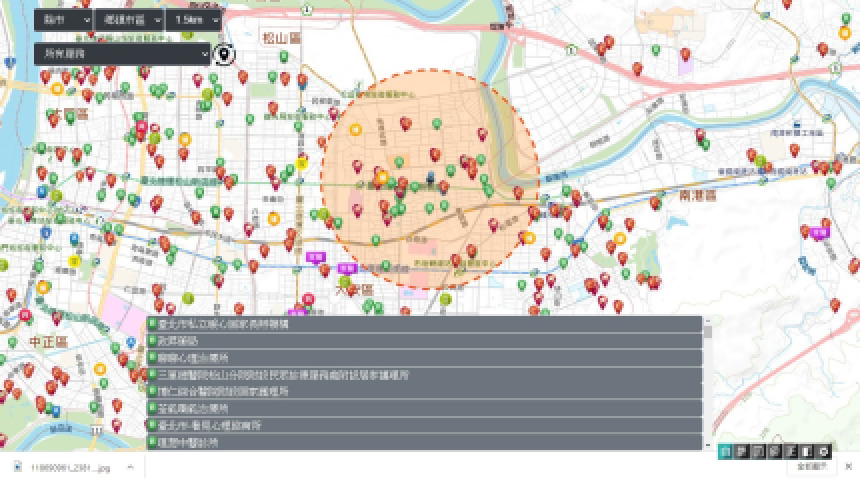Expand the 所有服務 service type dropdown
860x480 pixels.
click(122, 53)
